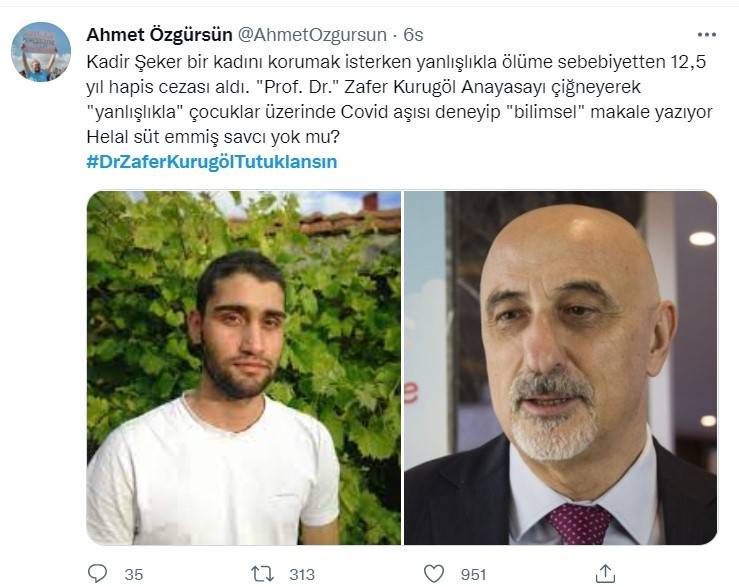Open the @AhmetOzgursun handle link
The height and width of the screenshot is (587, 739).
tap(312, 35)
